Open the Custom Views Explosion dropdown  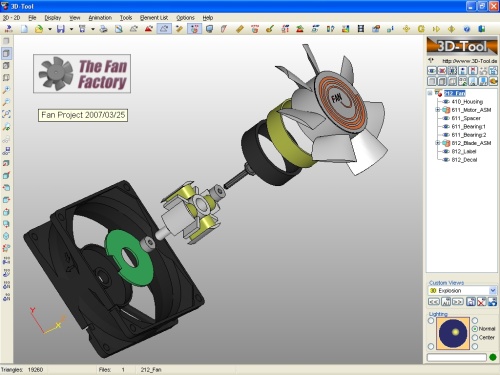pyautogui.click(x=493, y=291)
